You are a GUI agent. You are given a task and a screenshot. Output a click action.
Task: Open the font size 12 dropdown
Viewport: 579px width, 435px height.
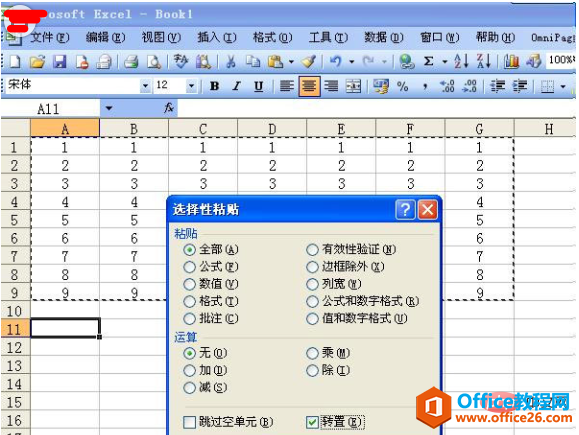tap(191, 86)
